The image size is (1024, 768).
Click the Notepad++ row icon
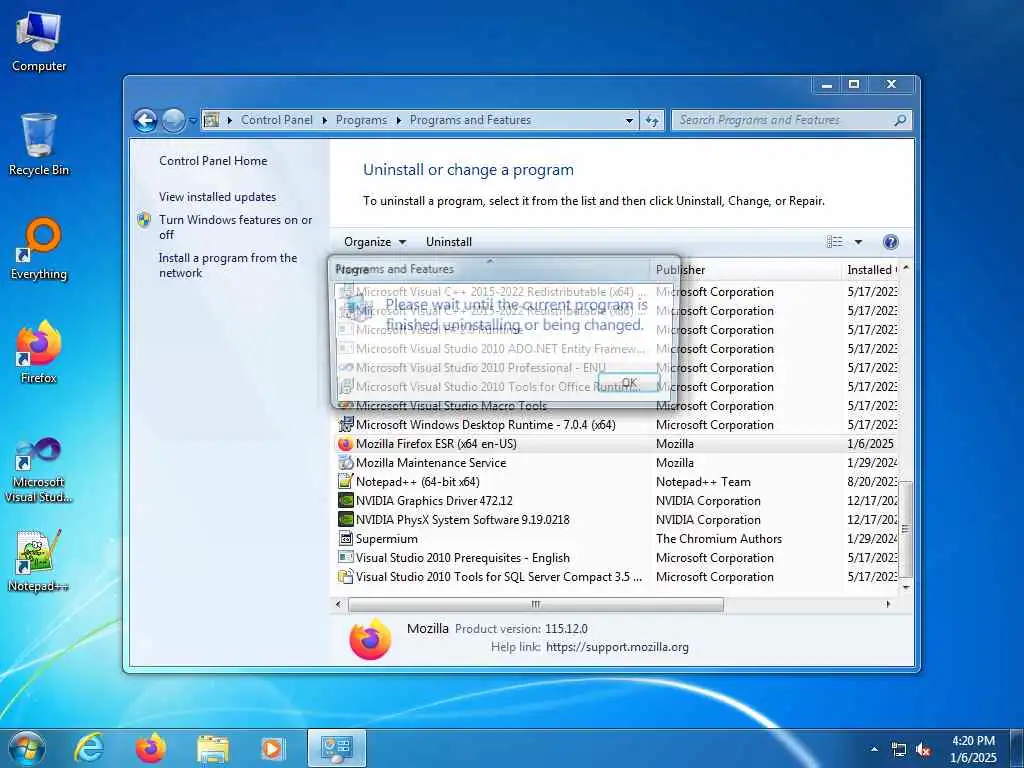tap(345, 481)
